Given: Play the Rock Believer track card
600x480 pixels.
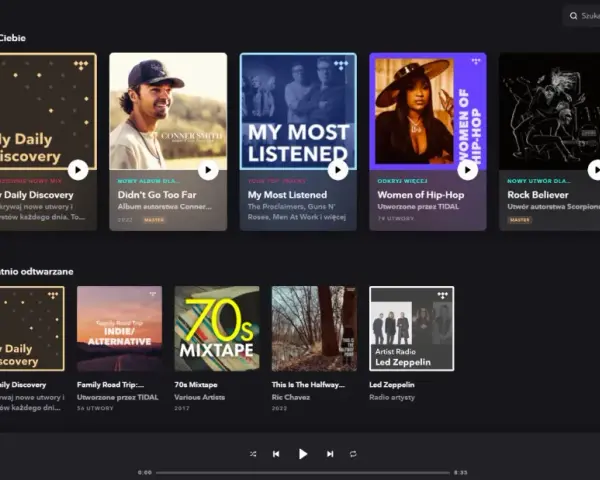Looking at the screenshot, I should pos(595,170).
